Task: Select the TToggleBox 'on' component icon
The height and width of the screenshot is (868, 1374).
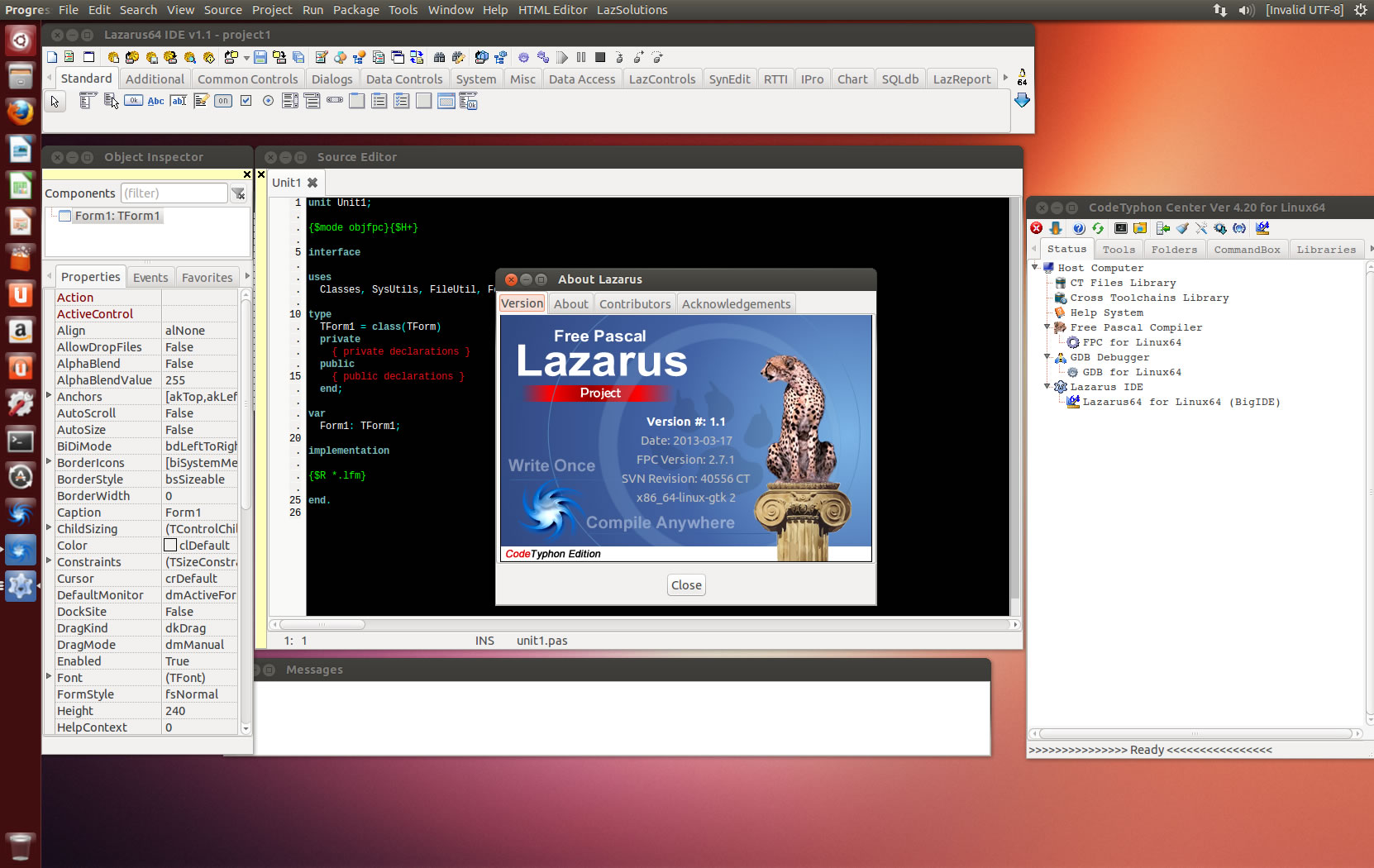Action: (223, 101)
